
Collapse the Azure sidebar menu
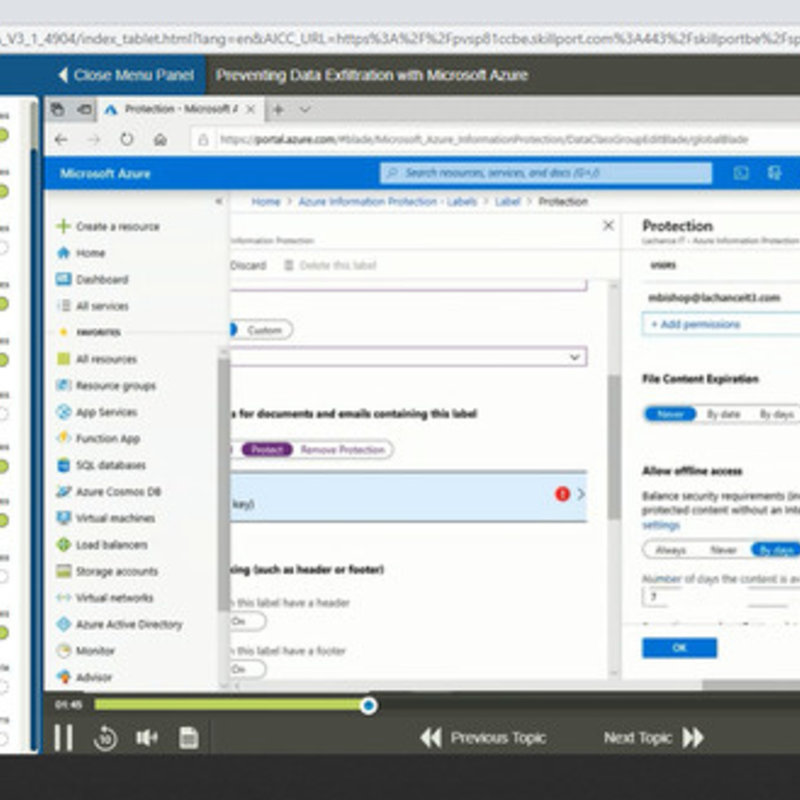click(218, 201)
